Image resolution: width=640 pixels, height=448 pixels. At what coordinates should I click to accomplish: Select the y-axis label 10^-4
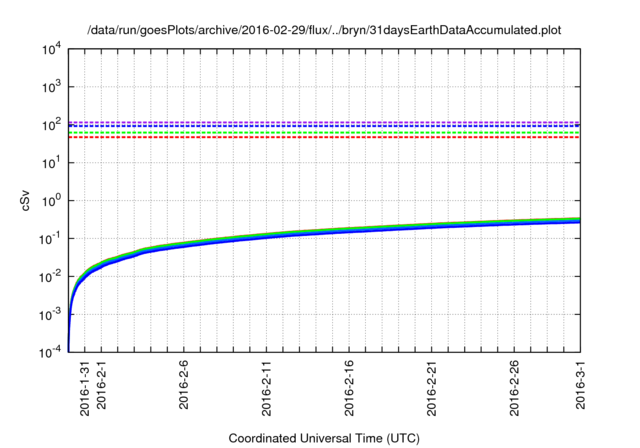point(51,351)
